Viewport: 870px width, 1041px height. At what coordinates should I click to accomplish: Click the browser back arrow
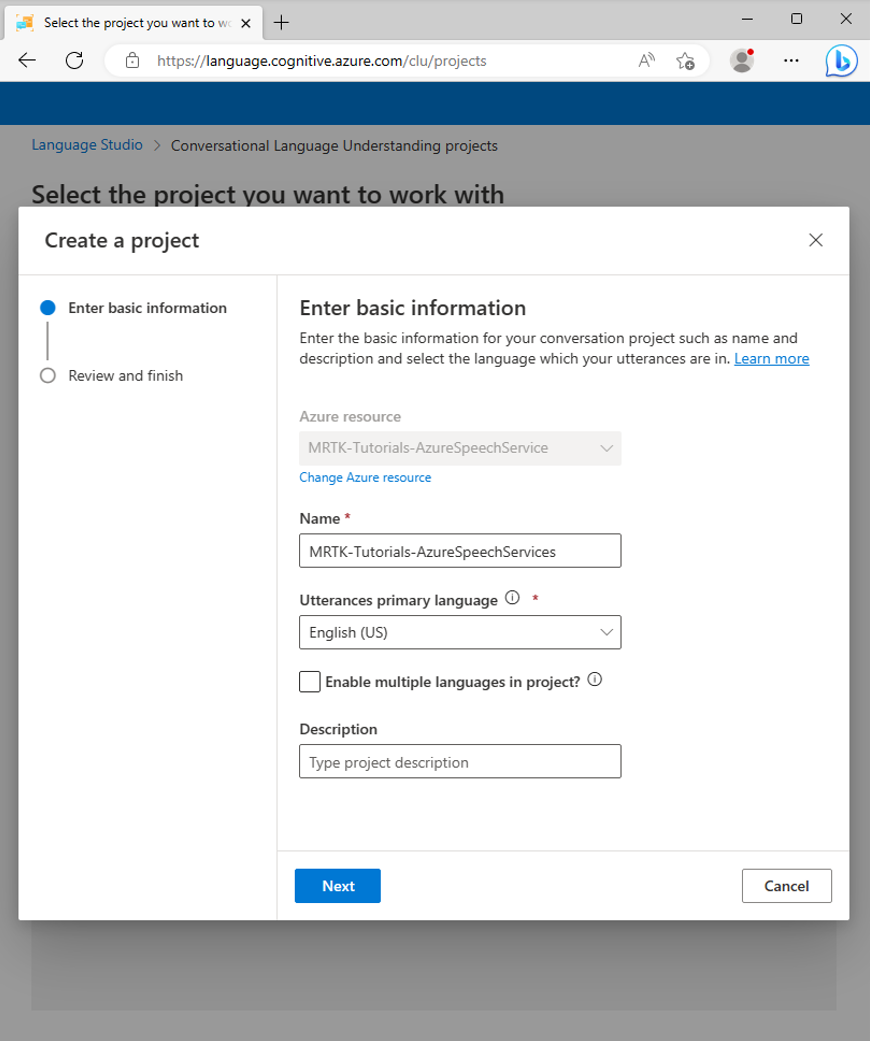27,60
